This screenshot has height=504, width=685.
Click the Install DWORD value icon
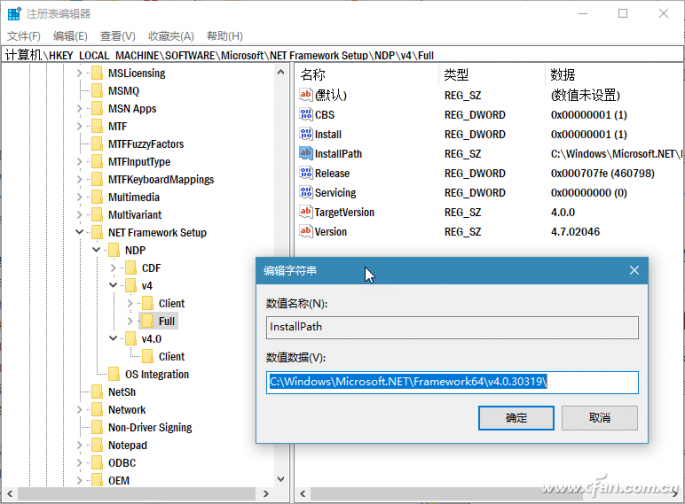306,134
